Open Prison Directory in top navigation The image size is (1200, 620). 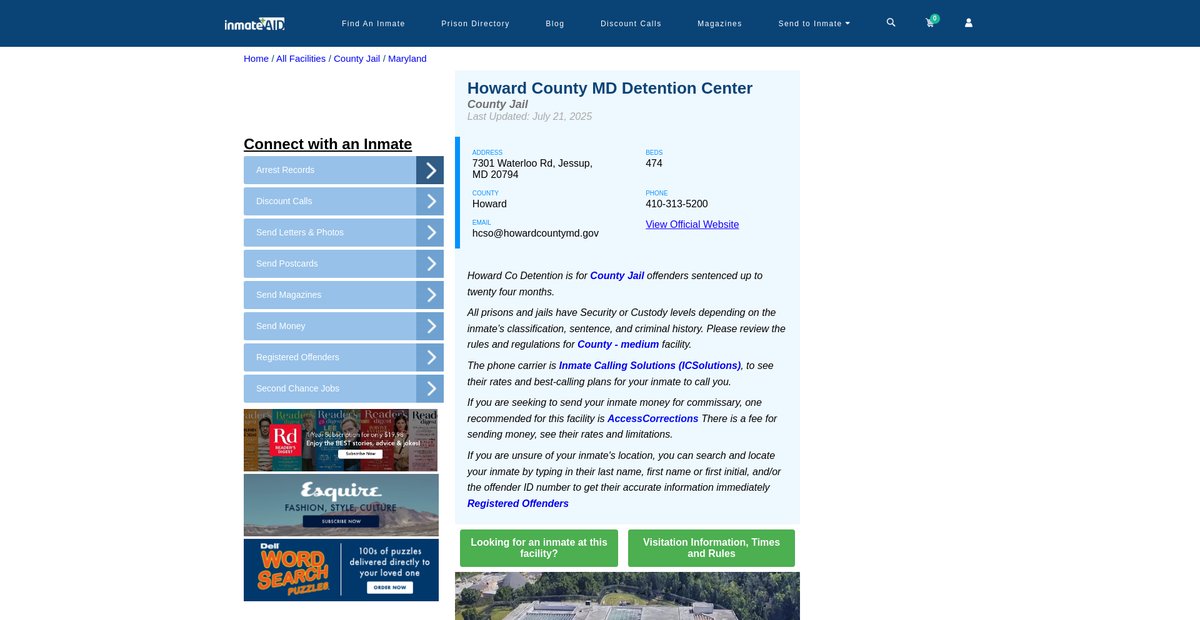475,23
